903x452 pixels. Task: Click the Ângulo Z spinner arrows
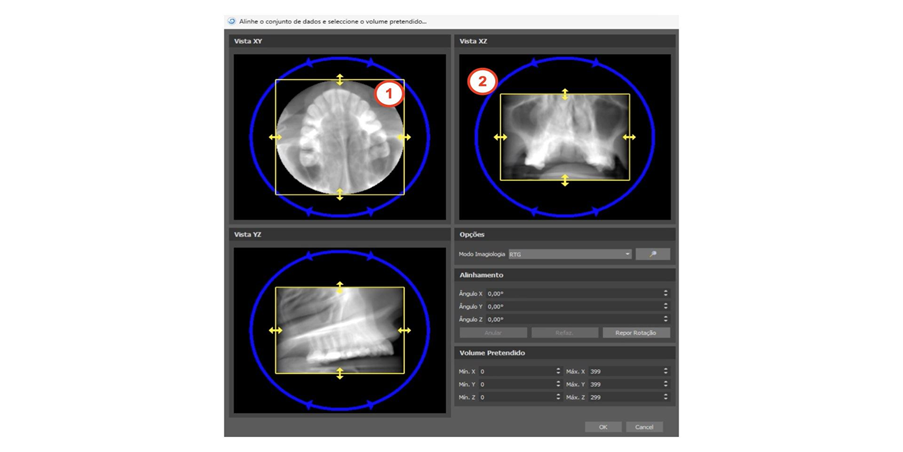click(x=665, y=319)
